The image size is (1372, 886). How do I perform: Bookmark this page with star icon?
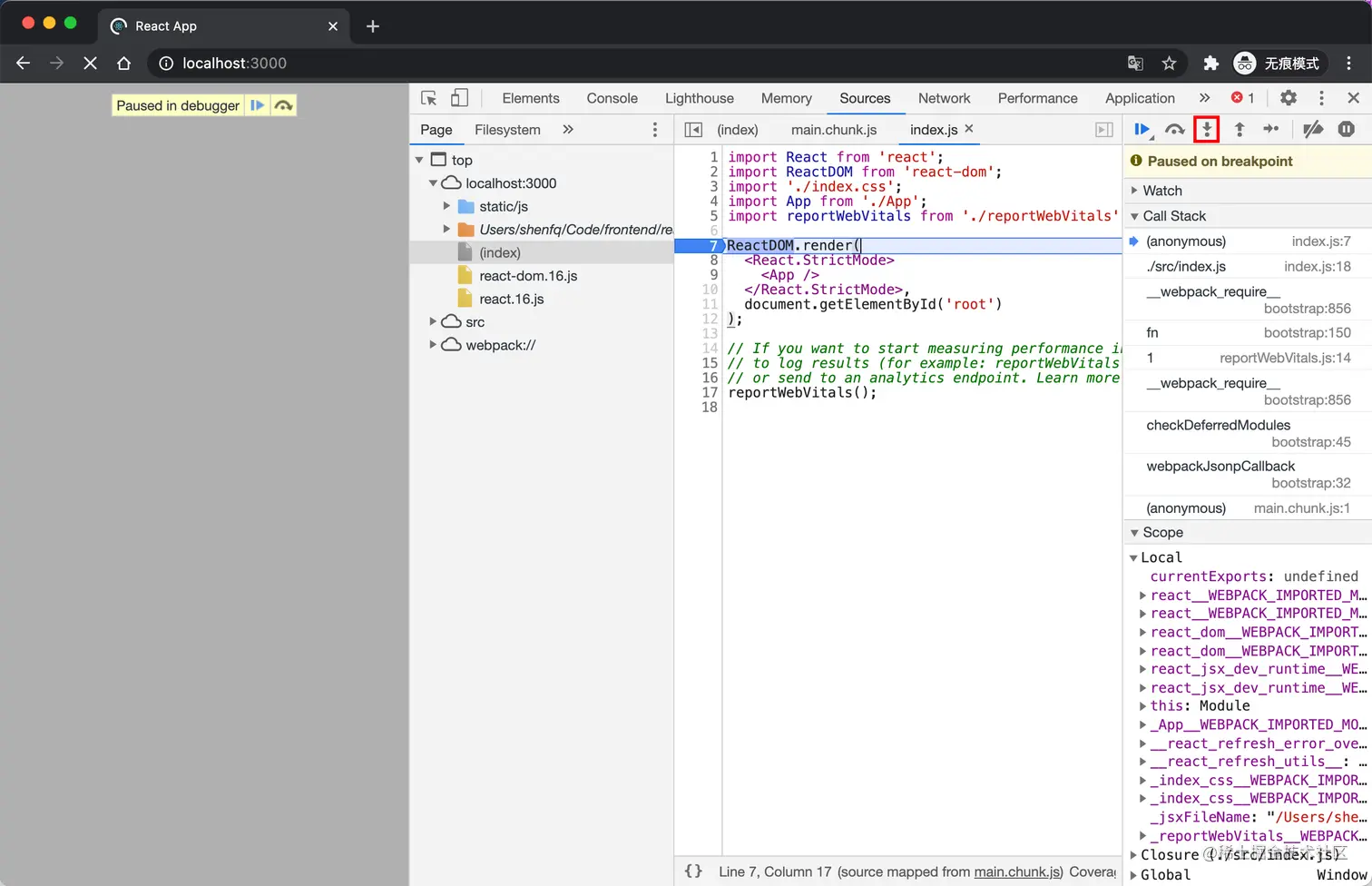(x=1169, y=63)
